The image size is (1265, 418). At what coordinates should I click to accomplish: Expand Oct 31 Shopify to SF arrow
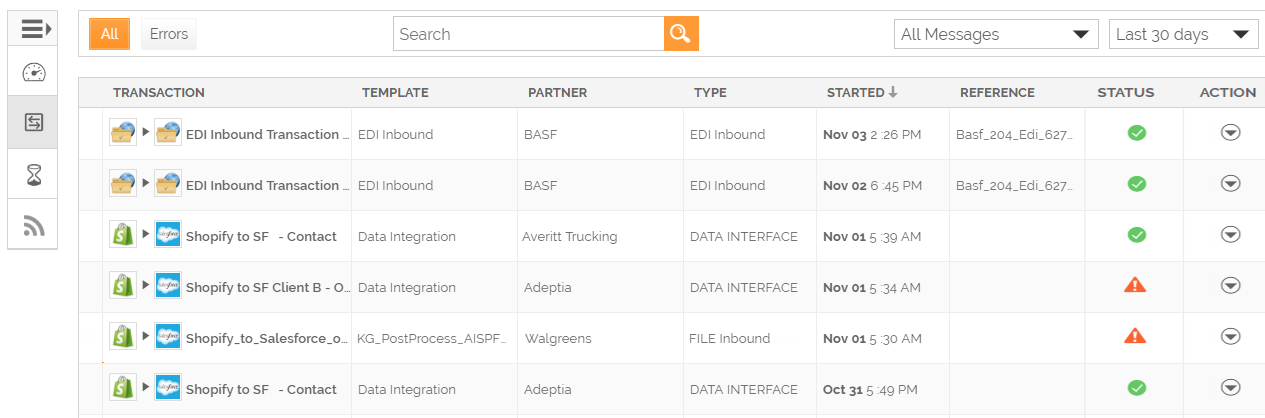pos(145,388)
